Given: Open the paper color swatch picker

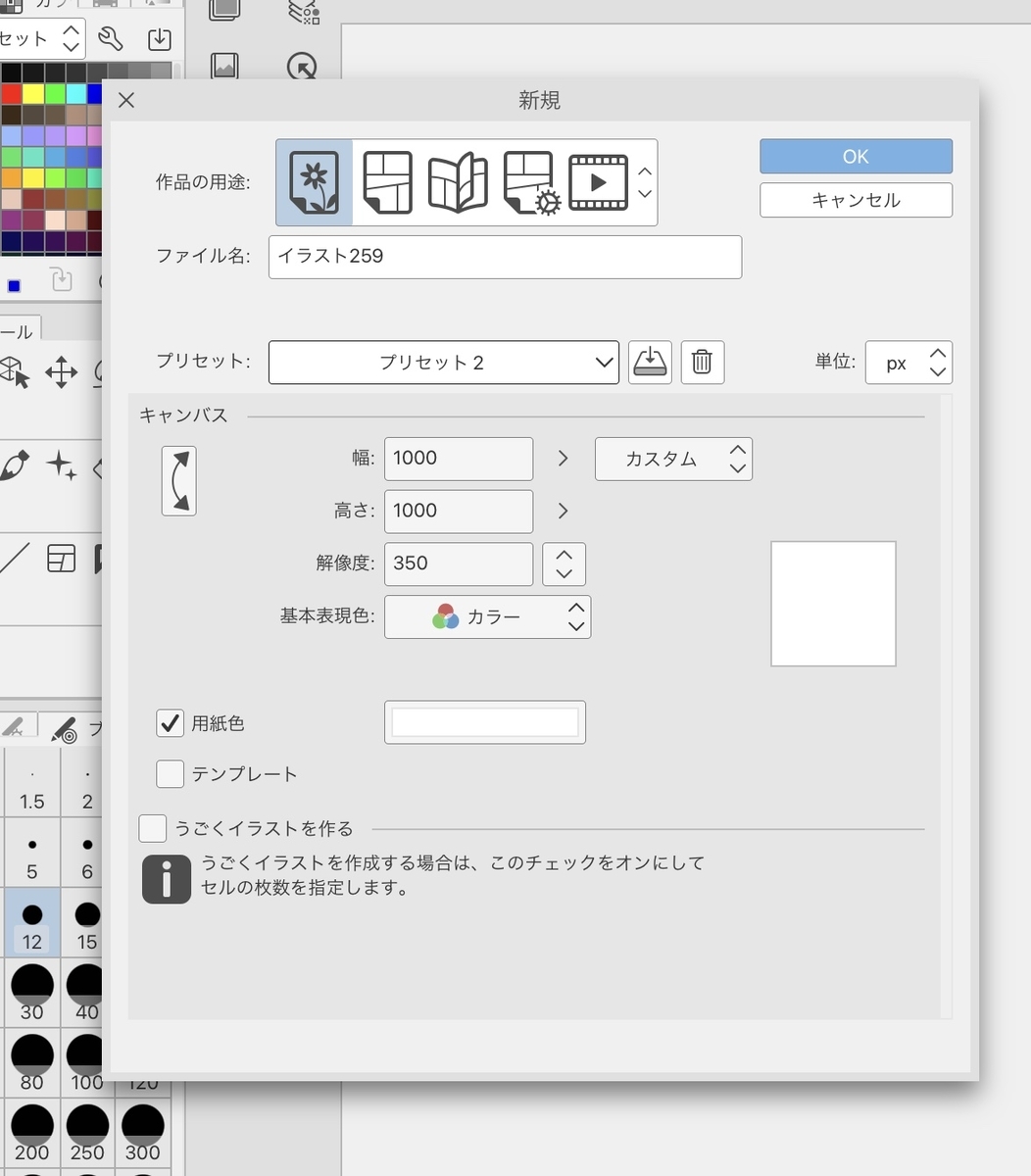Looking at the screenshot, I should click(485, 722).
